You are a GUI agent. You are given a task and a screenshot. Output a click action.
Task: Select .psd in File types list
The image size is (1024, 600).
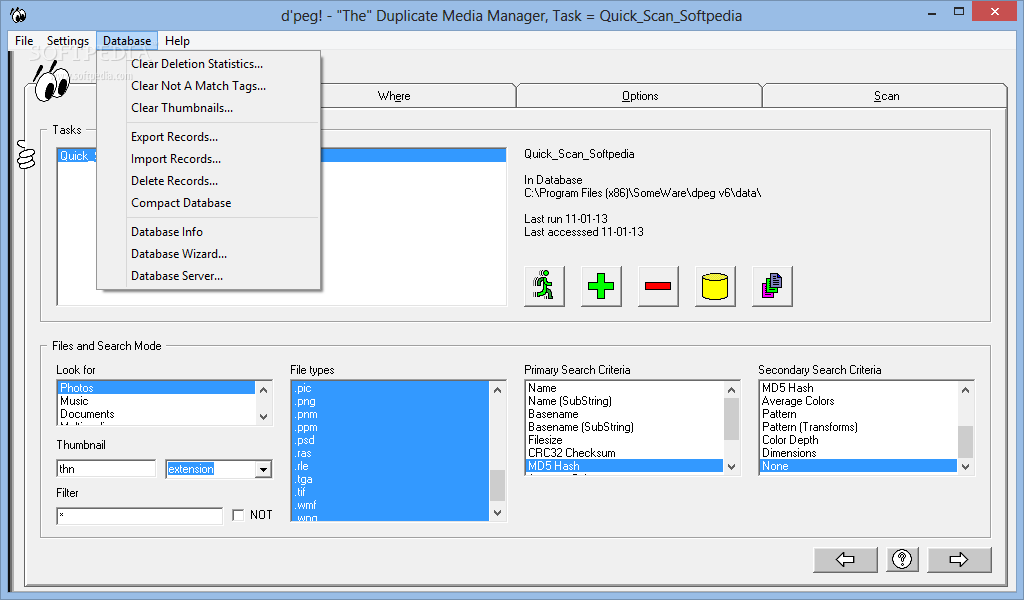pyautogui.click(x=390, y=440)
